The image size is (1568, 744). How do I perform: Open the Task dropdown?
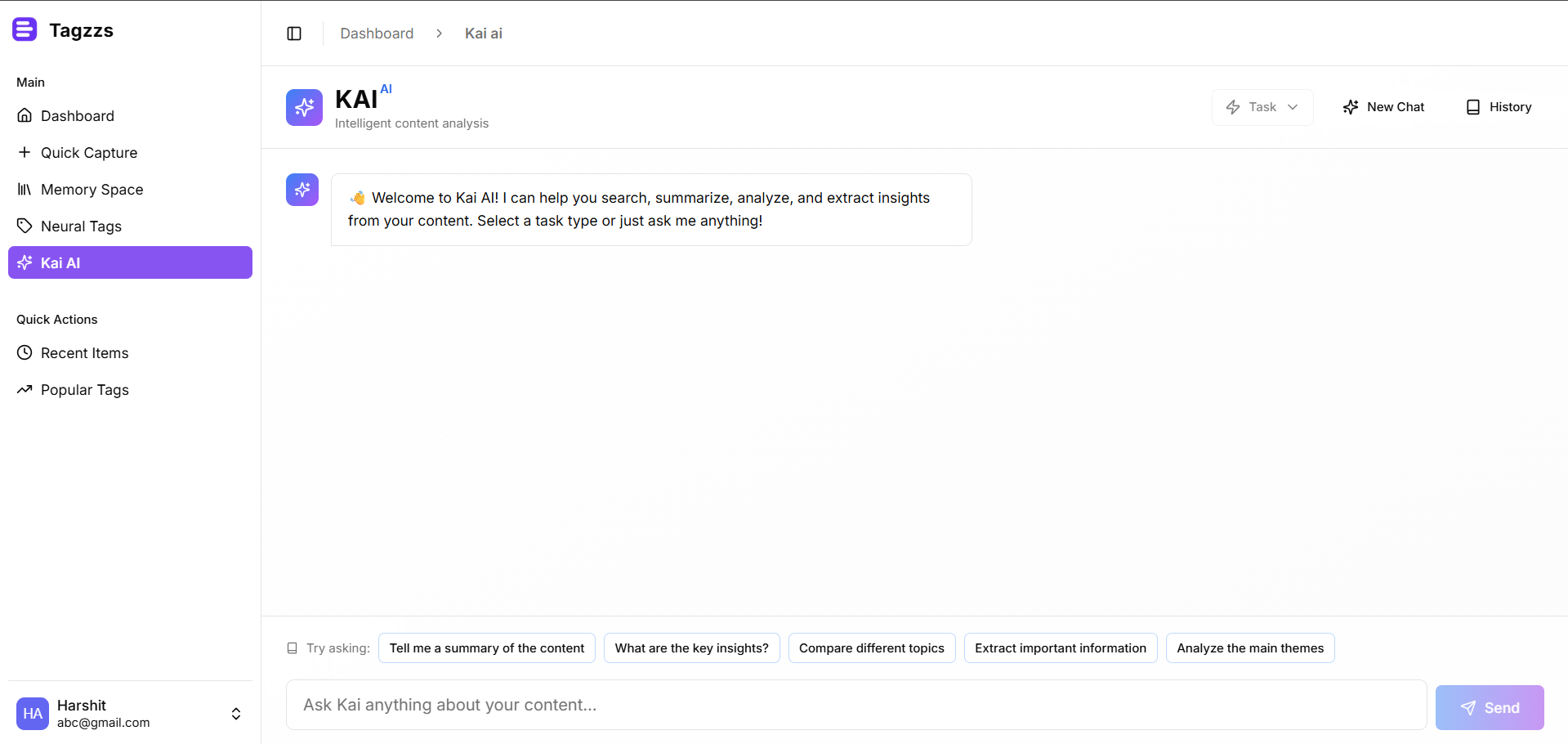click(x=1262, y=107)
